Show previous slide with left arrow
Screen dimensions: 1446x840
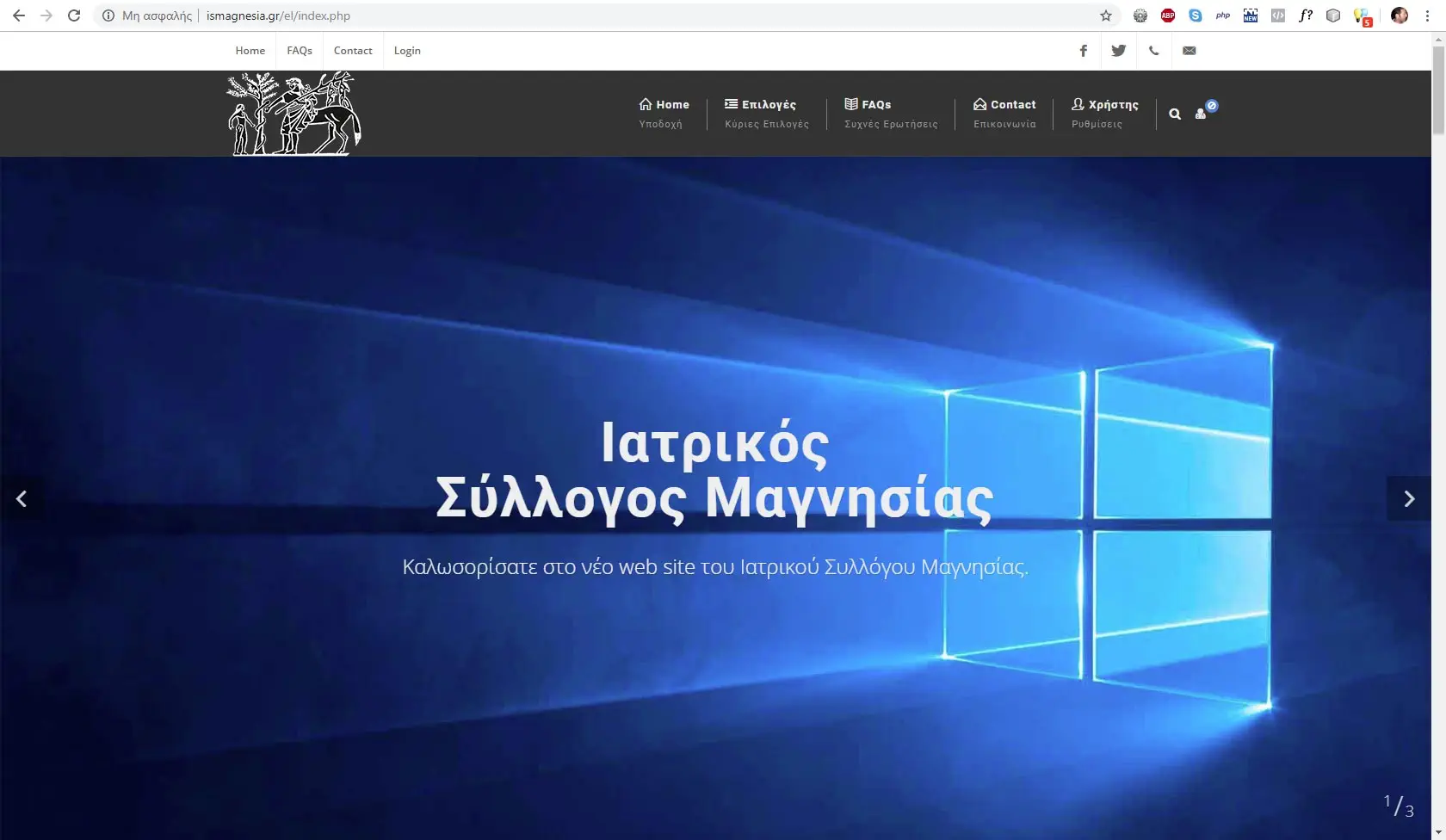coord(22,498)
